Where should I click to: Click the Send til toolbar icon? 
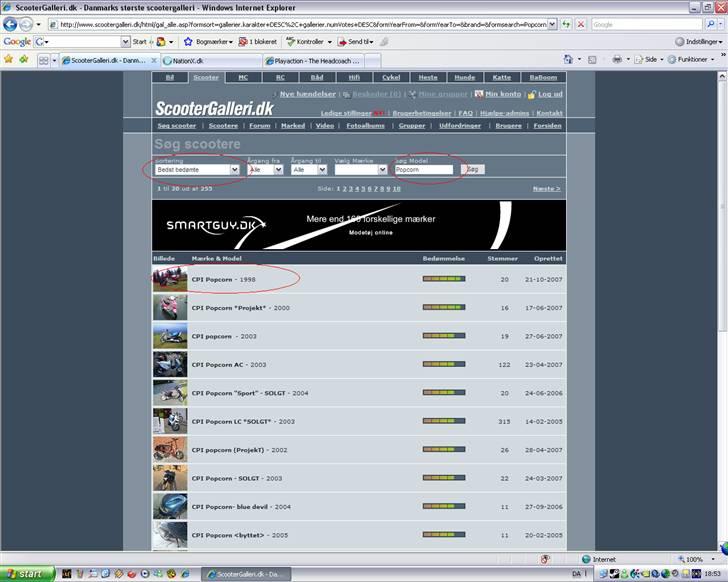tap(343, 42)
